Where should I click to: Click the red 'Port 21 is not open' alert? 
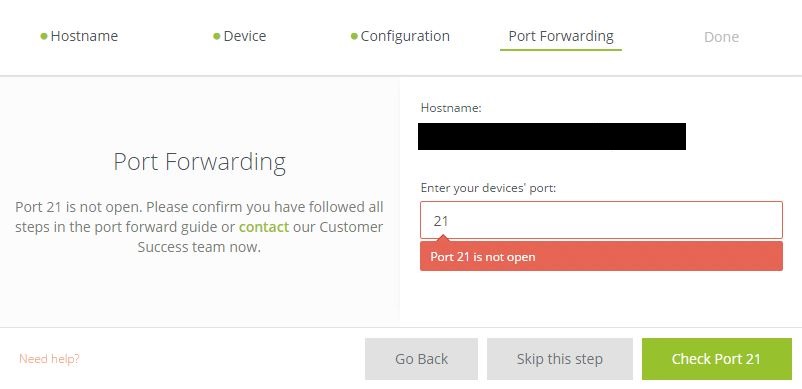click(x=601, y=256)
